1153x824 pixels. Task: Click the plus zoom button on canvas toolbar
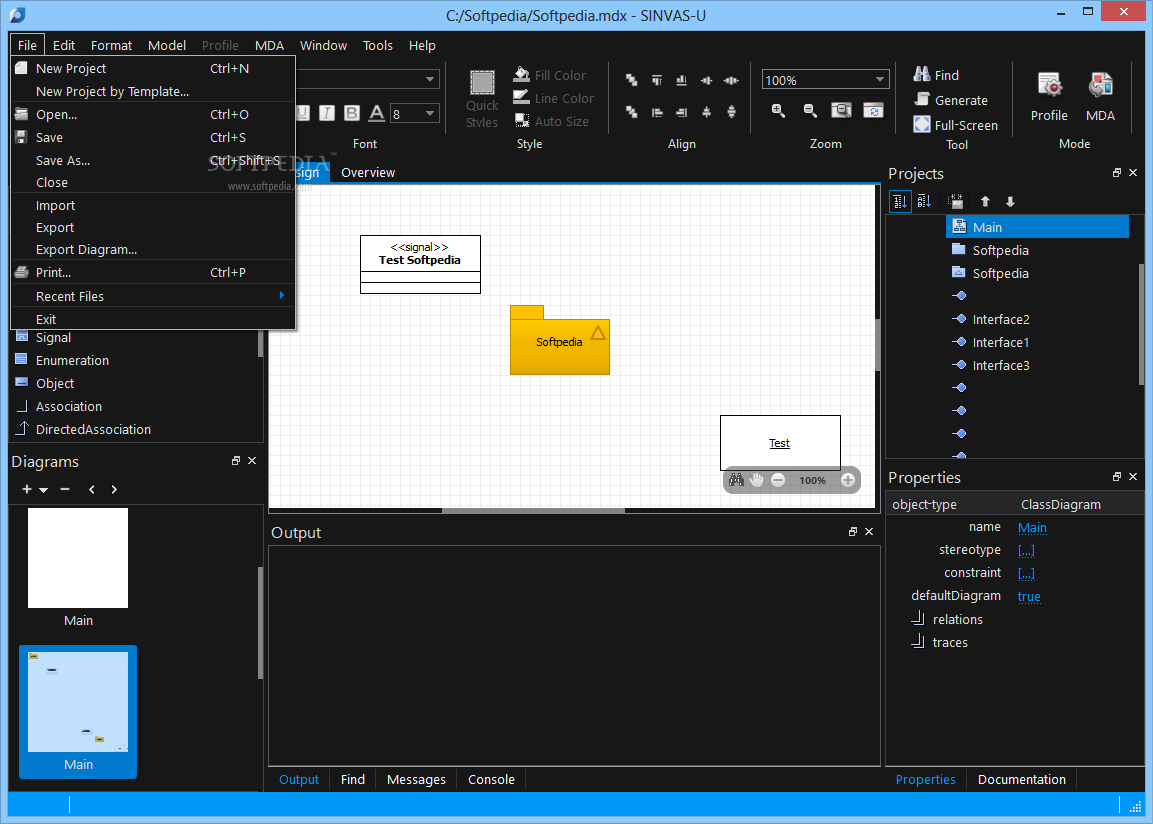pos(848,480)
